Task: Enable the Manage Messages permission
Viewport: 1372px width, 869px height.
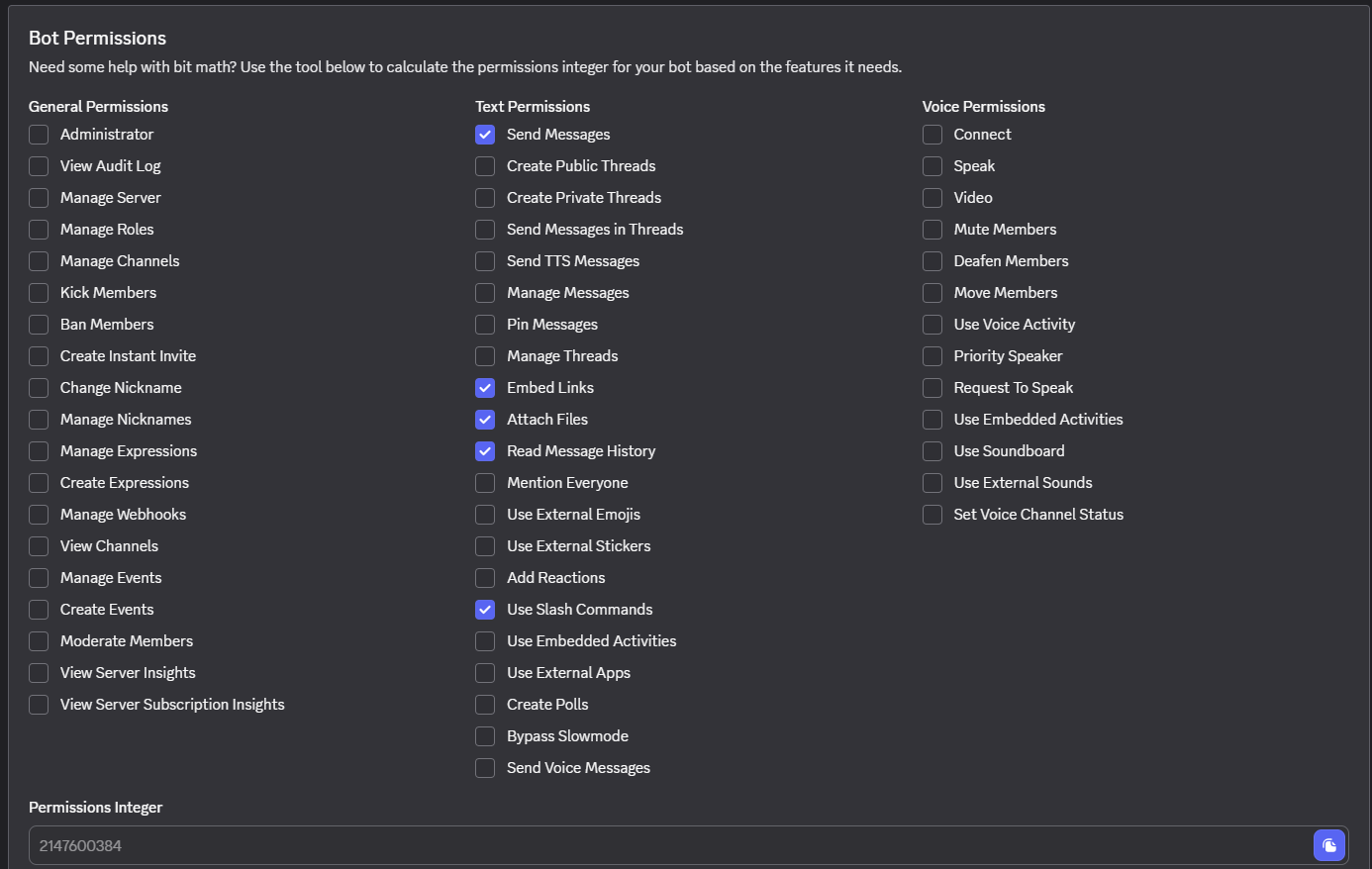Action: tap(485, 293)
